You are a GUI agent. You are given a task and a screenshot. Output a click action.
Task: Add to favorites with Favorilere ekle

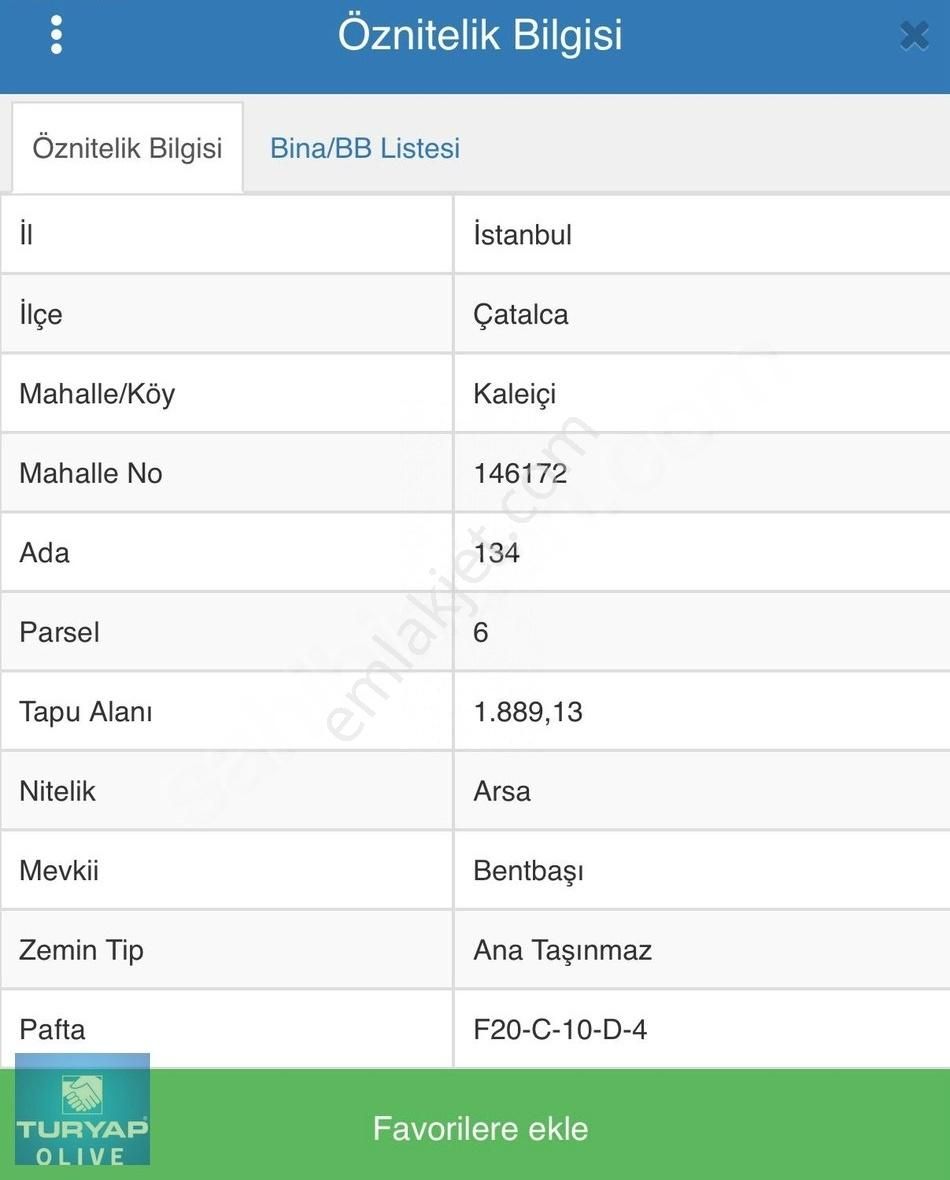tap(480, 1129)
